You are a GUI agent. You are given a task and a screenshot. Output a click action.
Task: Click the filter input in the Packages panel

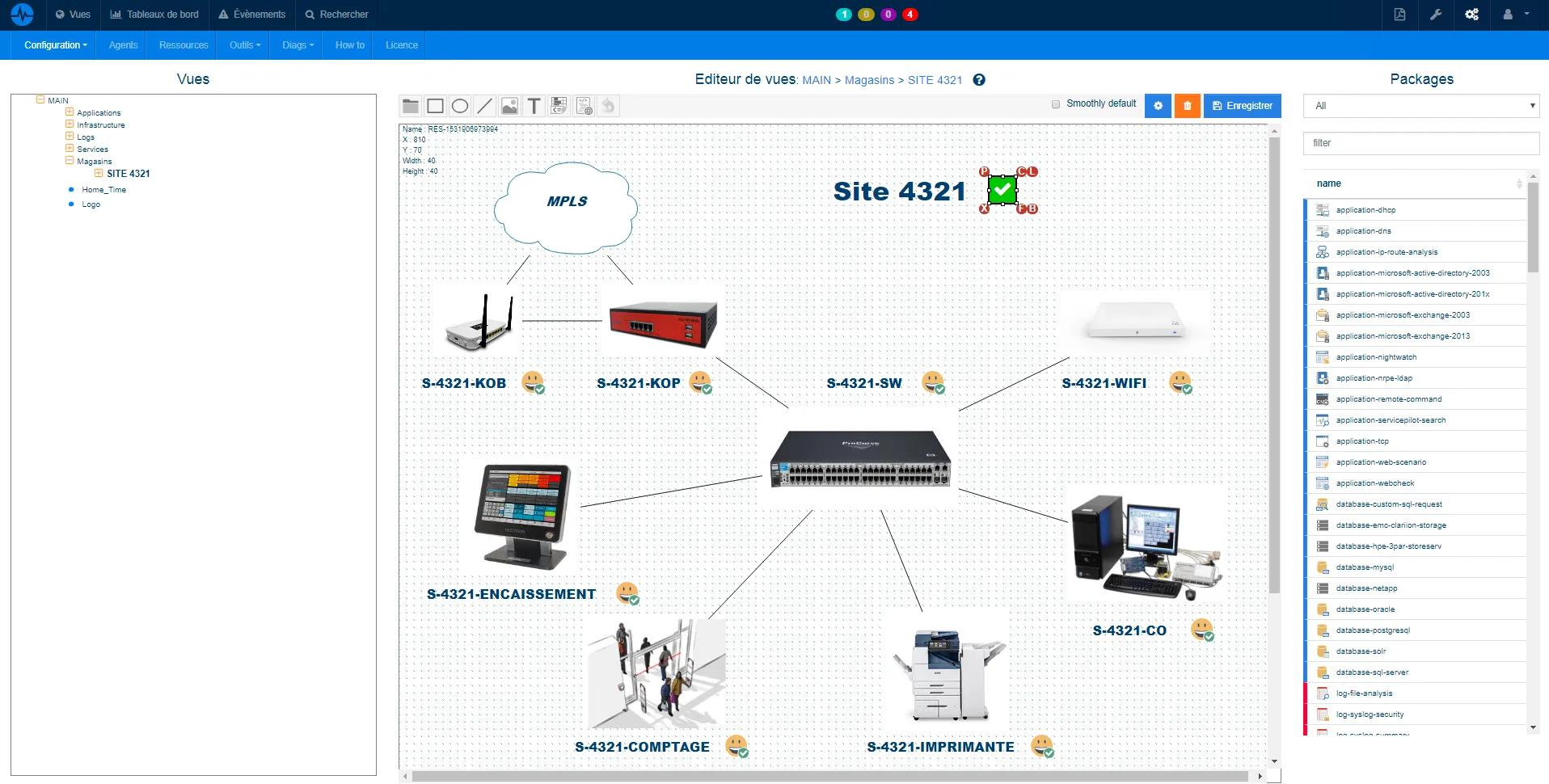(1420, 143)
